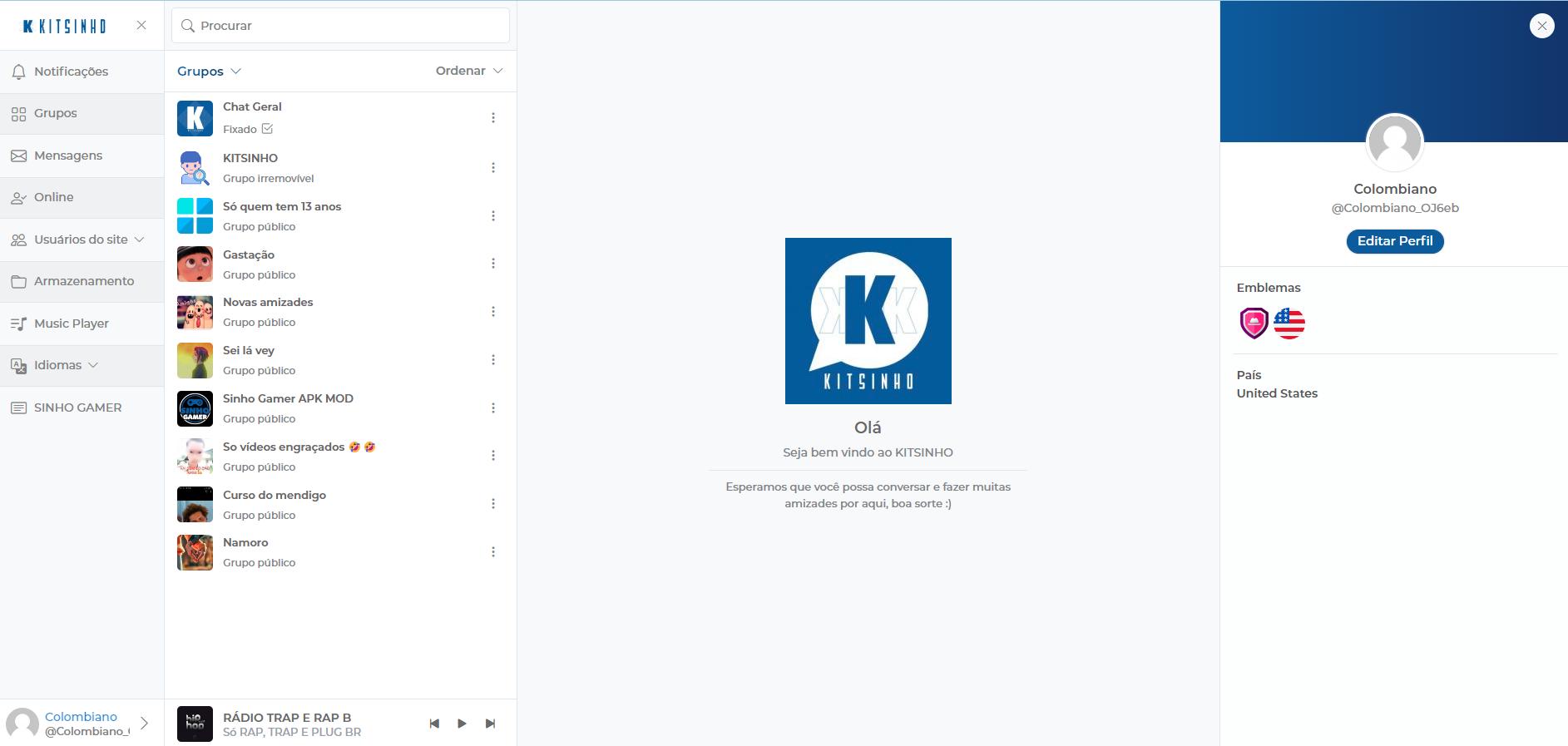Skip to next track in music player
Screen dimensions: 1568x746
click(x=490, y=724)
